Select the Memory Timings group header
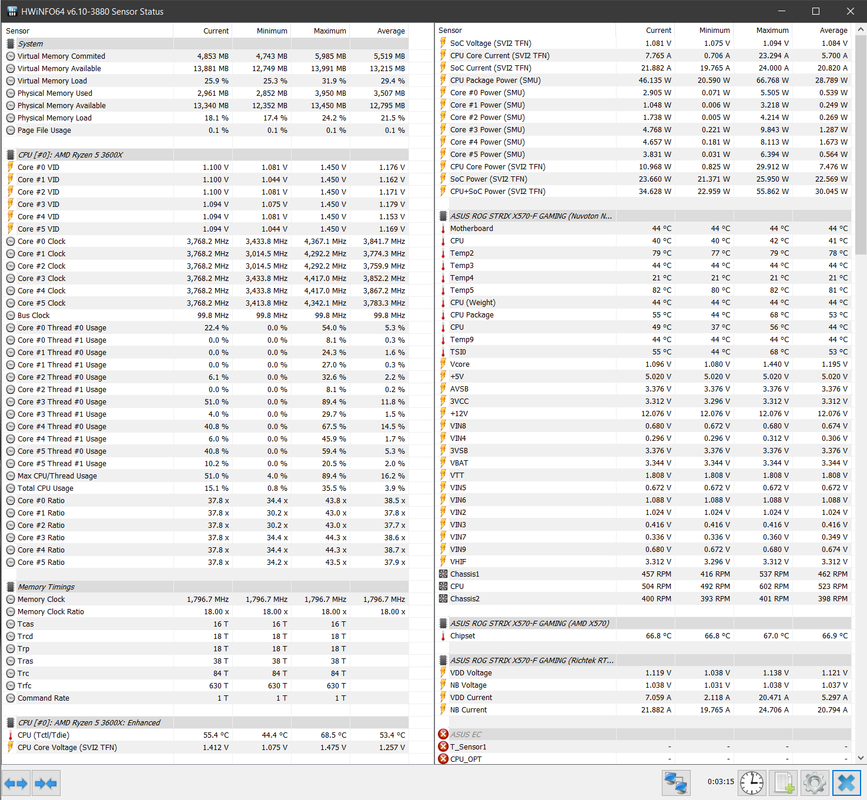This screenshot has width=867, height=800. coord(207,587)
